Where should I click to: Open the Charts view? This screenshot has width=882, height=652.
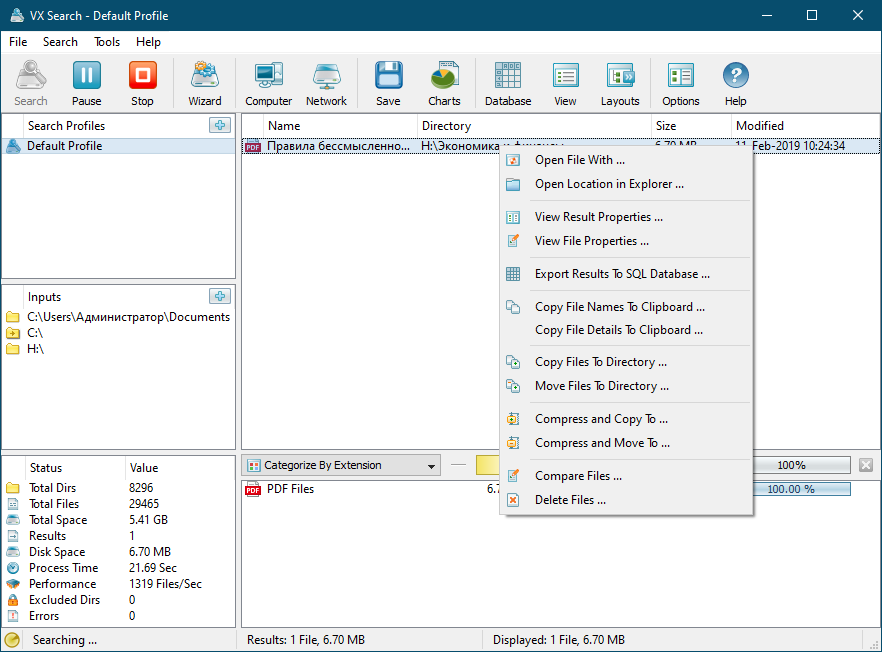coord(444,84)
